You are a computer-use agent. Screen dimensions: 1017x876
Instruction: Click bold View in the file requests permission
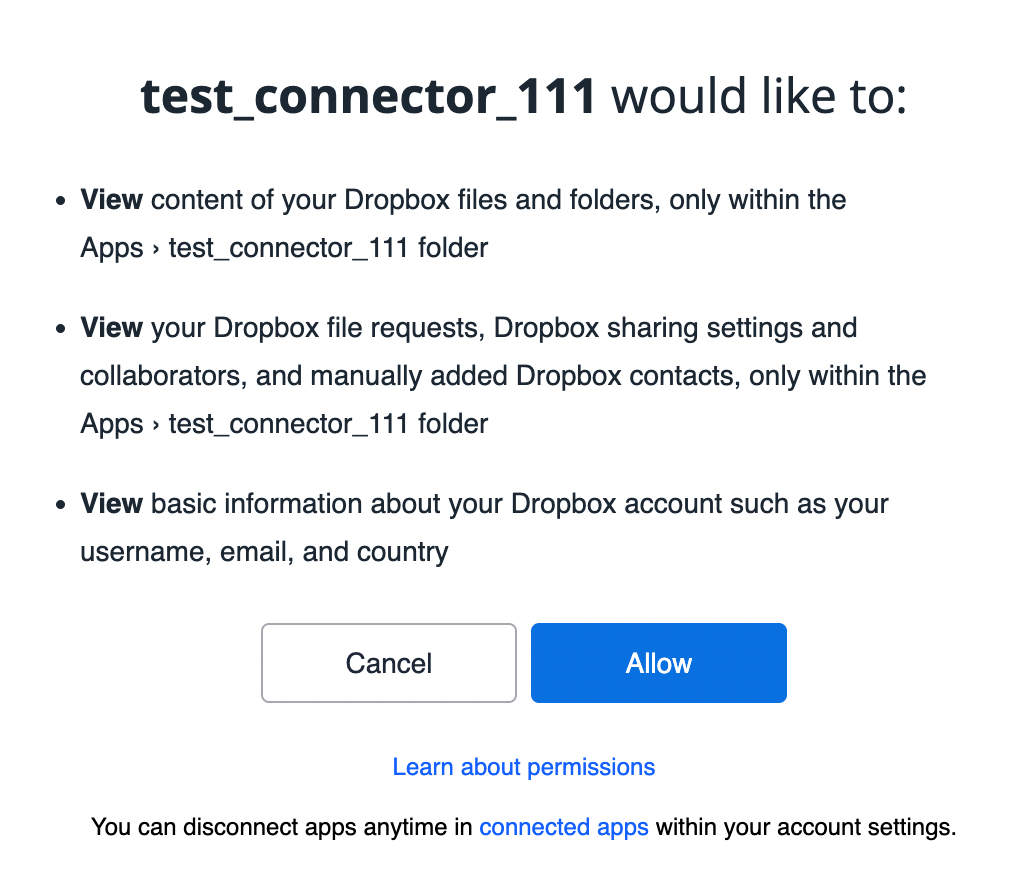click(112, 328)
